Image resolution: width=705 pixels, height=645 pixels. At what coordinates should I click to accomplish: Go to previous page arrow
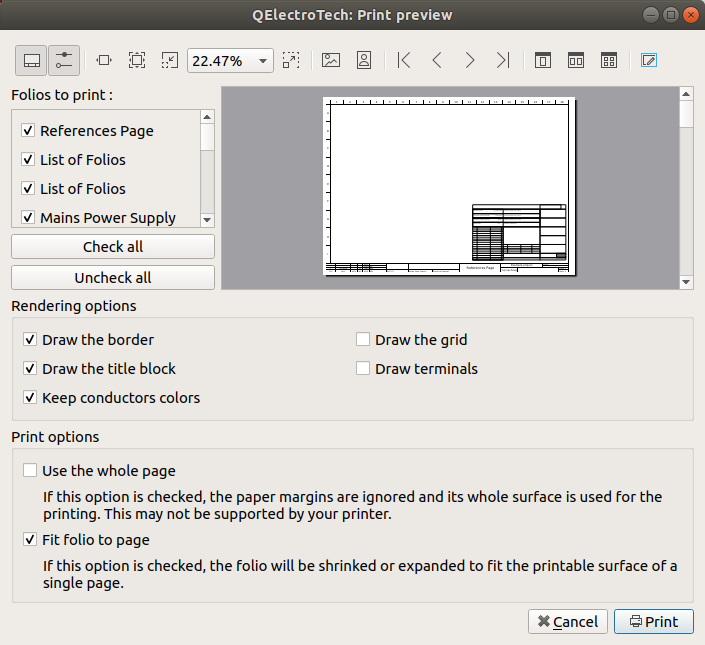pos(437,60)
